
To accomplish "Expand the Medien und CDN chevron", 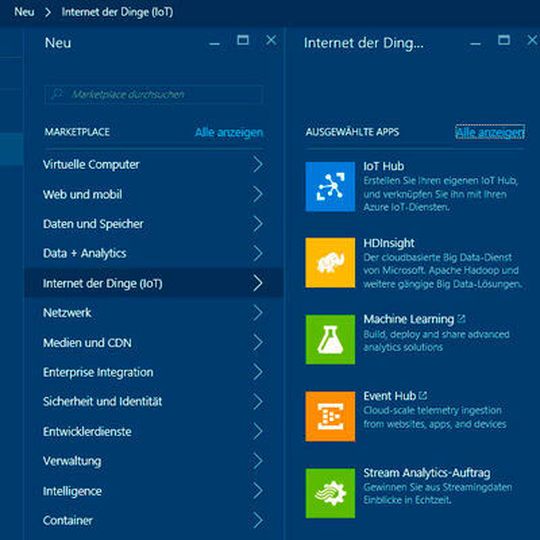I will [x=258, y=342].
